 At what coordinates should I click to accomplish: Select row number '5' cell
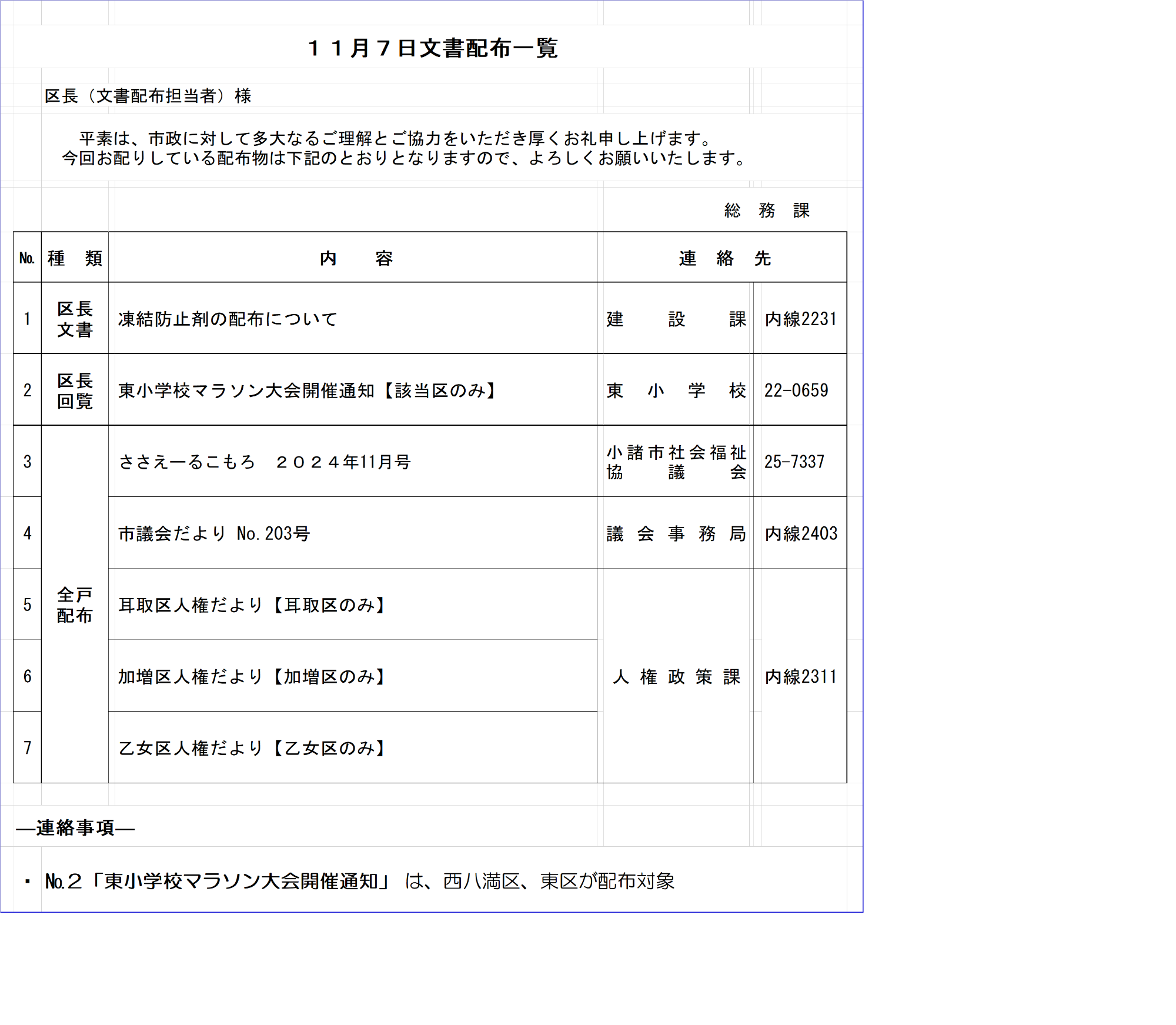click(27, 605)
